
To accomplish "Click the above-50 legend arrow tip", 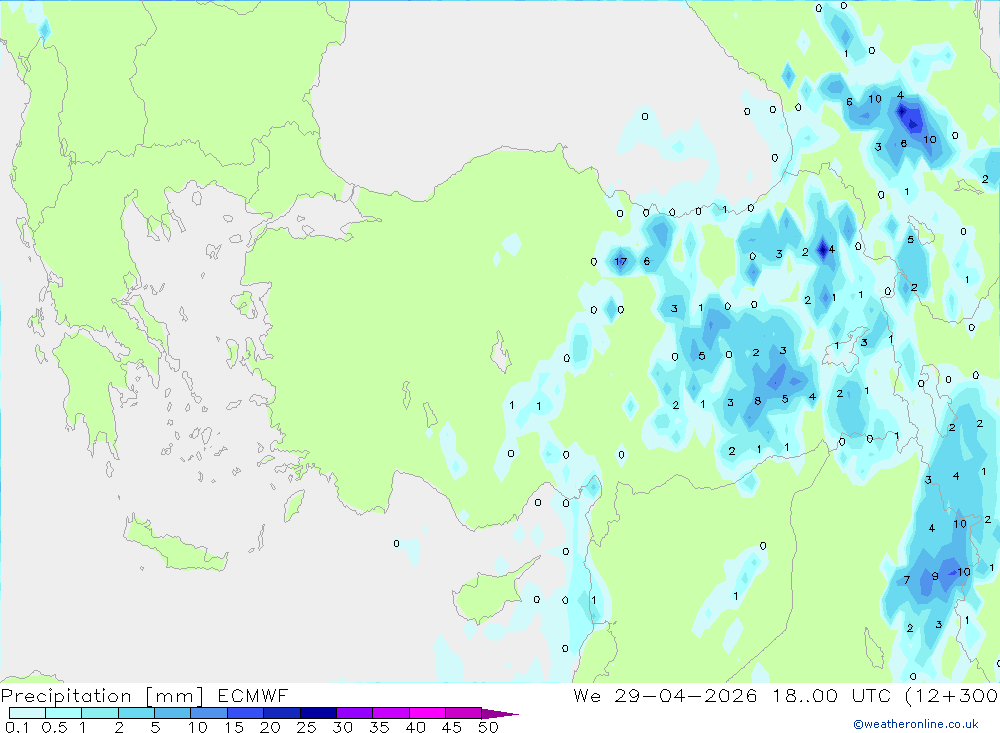I will pos(501,714).
